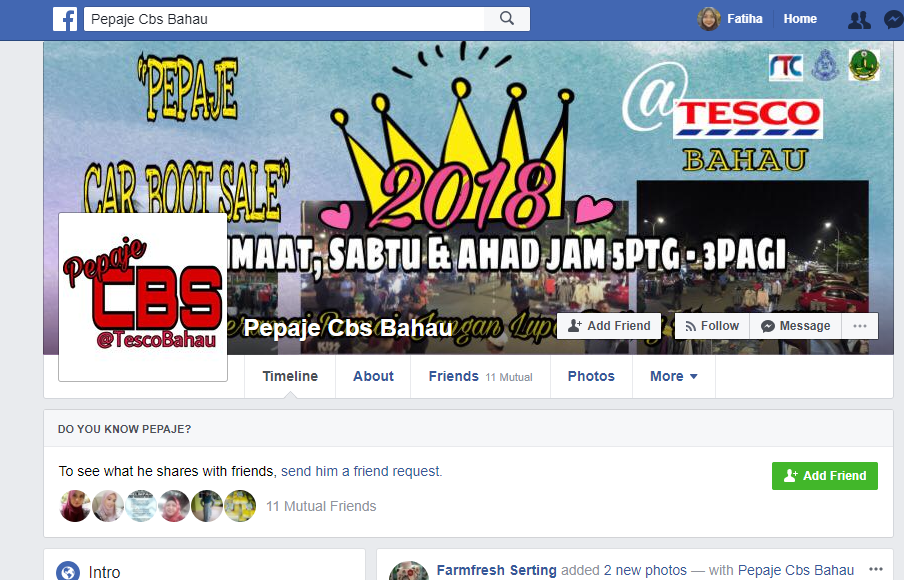The image size is (904, 580).
Task: Click the second mutual friend avatar
Action: (x=108, y=506)
